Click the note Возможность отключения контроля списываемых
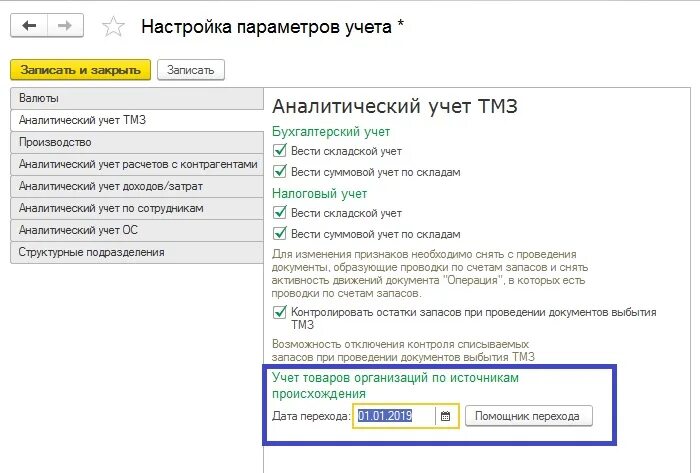The height and width of the screenshot is (473, 700). [x=403, y=351]
